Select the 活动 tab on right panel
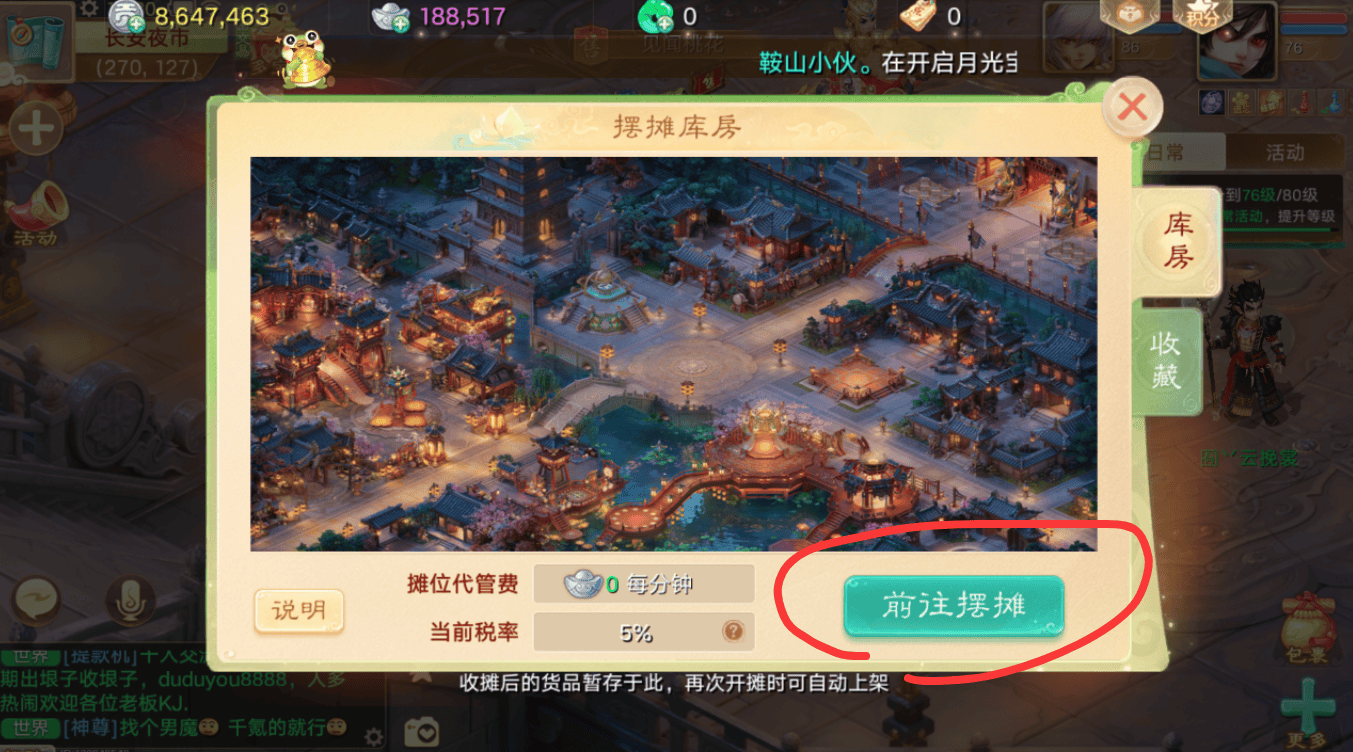Image resolution: width=1353 pixels, height=752 pixels. coord(1284,153)
